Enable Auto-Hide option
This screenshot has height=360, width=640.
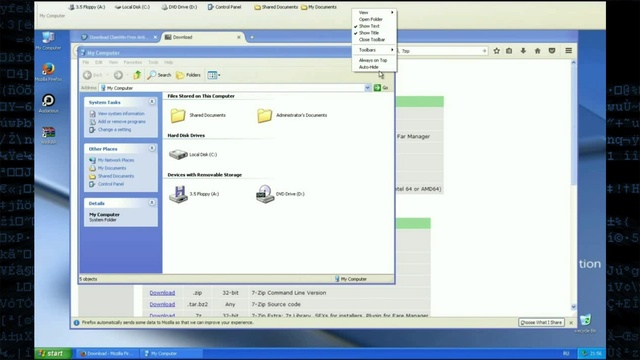[x=374, y=67]
